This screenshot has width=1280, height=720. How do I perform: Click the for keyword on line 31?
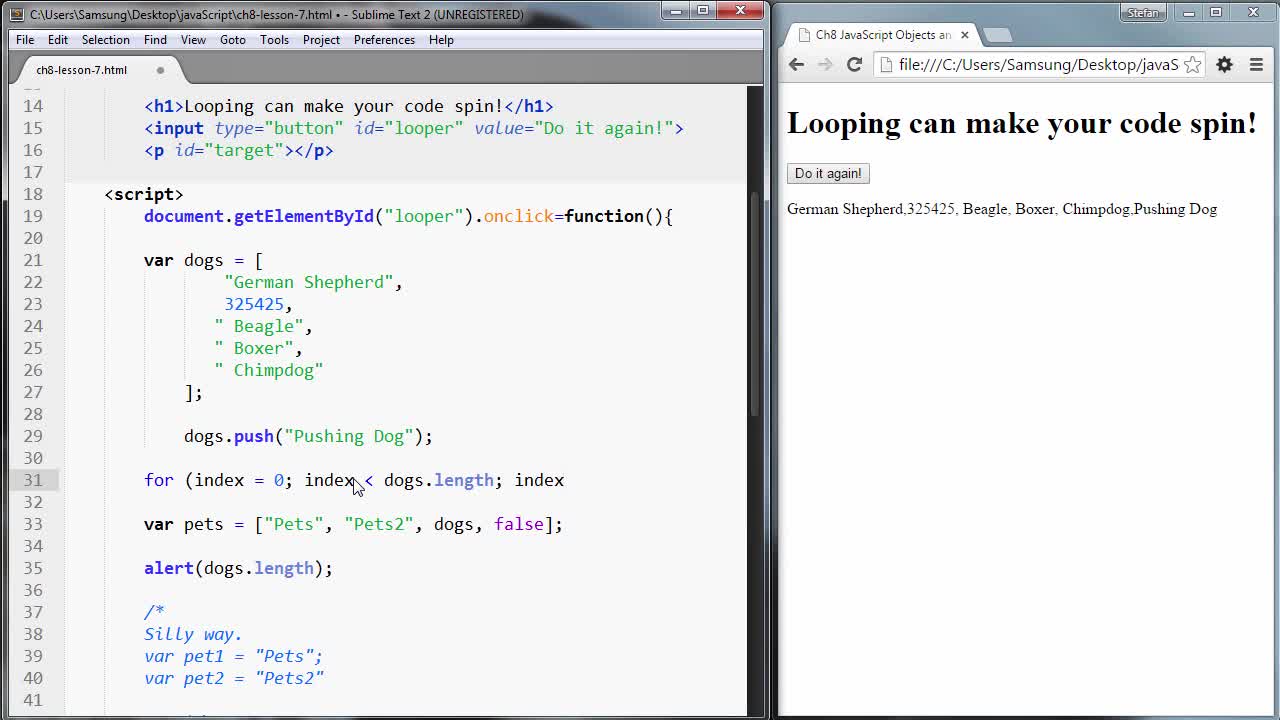158,480
